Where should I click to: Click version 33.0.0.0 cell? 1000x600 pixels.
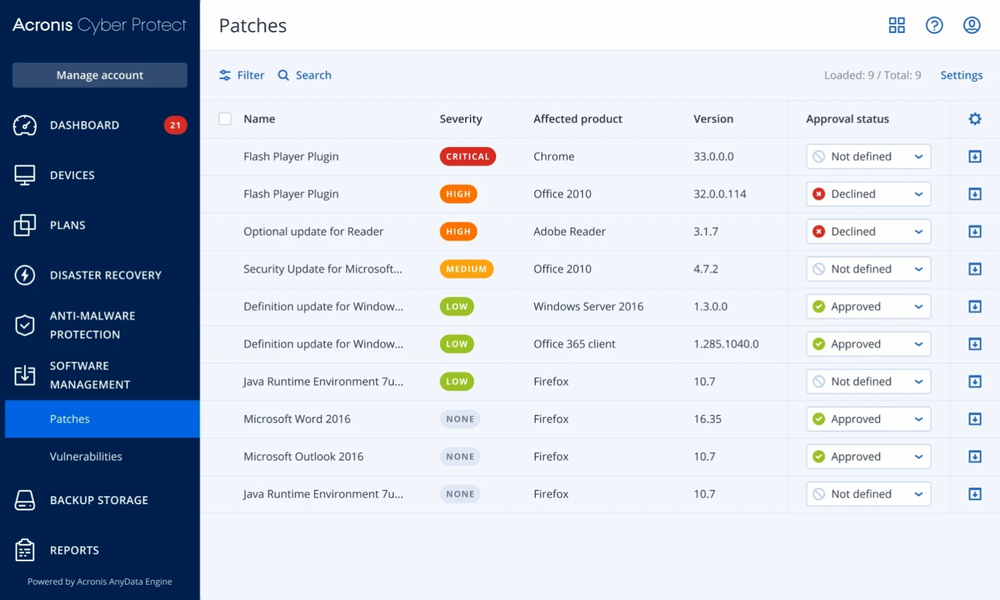pos(714,157)
